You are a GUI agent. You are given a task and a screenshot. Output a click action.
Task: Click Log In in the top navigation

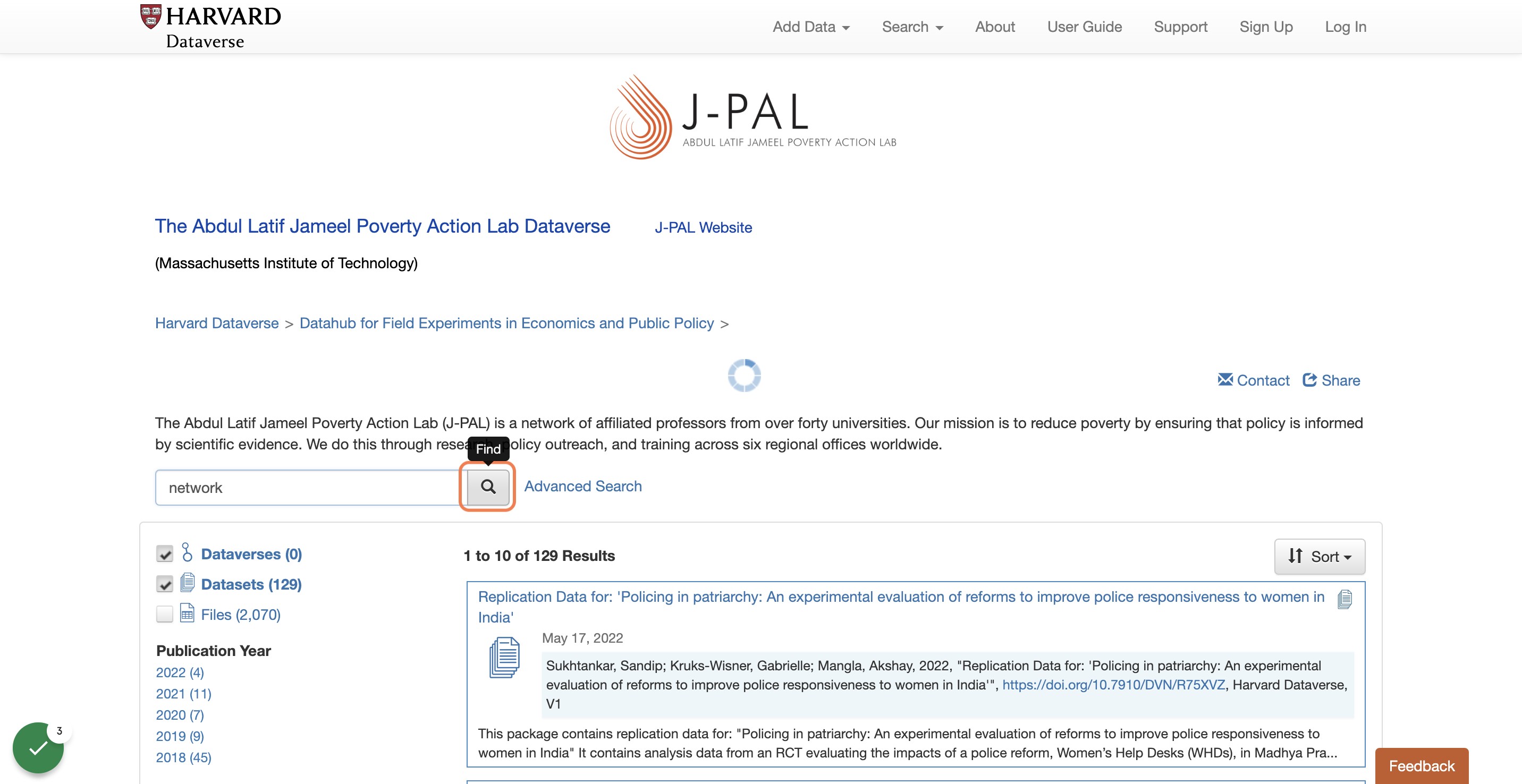(x=1346, y=27)
